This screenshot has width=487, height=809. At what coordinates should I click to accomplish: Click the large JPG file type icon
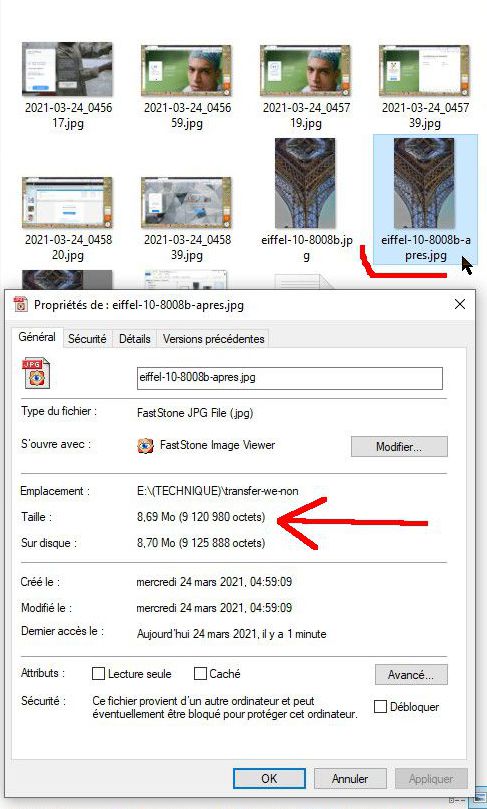point(36,374)
